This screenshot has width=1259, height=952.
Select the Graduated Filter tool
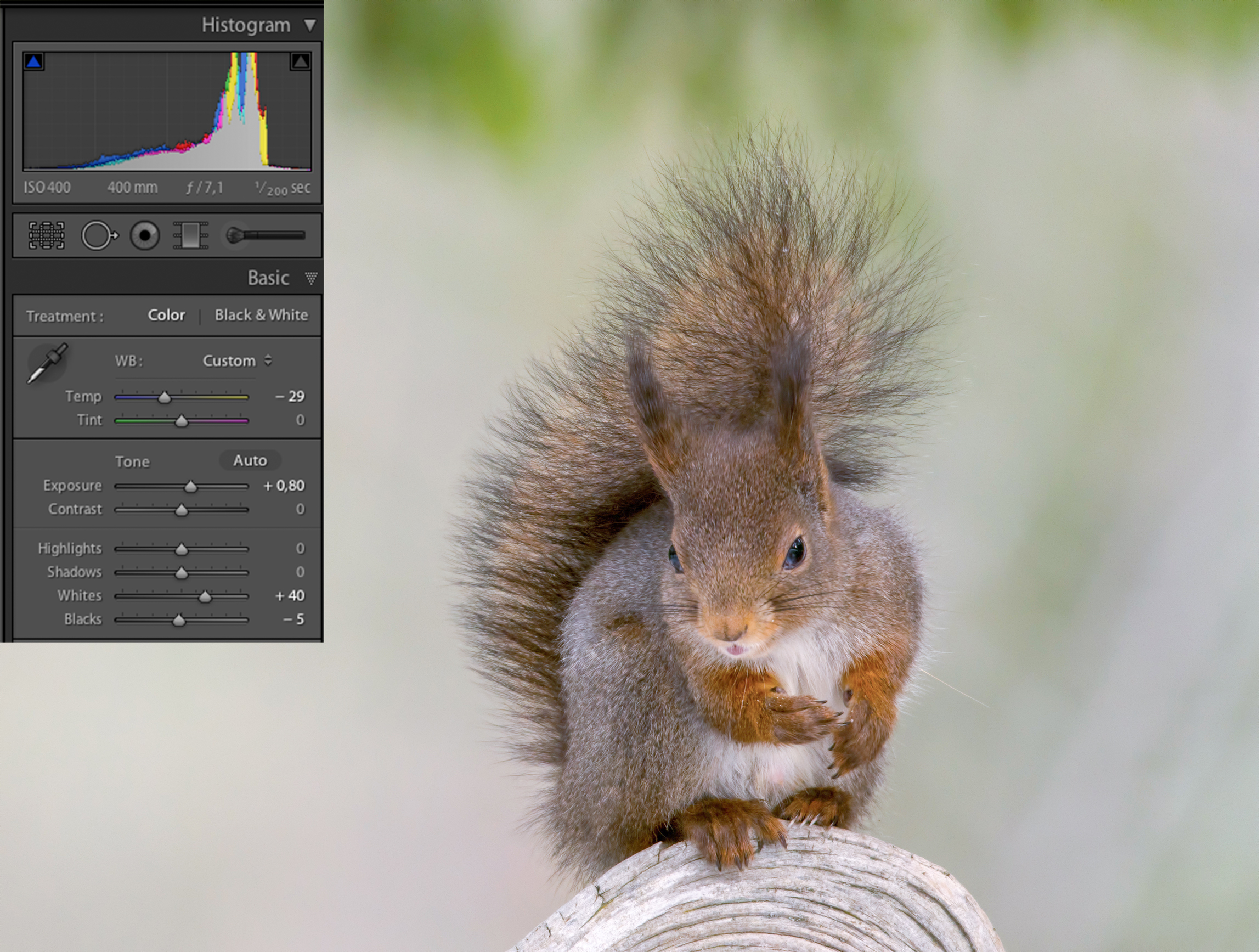[190, 235]
